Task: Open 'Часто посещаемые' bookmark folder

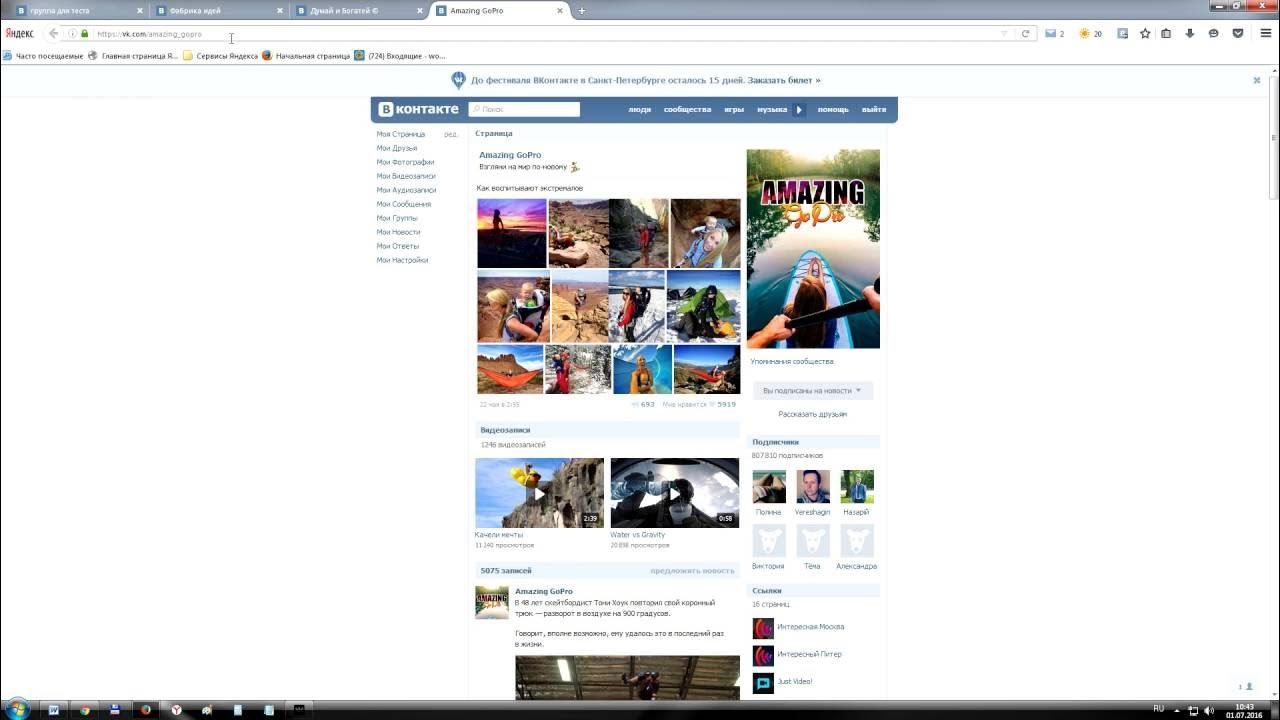Action: [43, 56]
